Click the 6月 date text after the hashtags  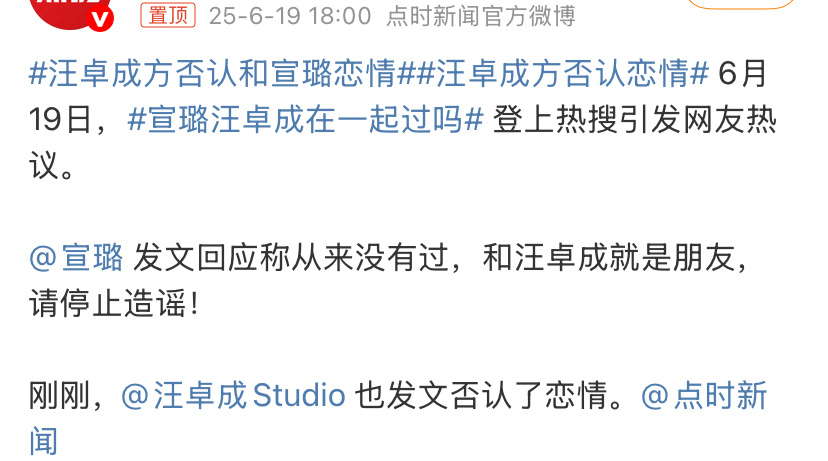tap(742, 73)
